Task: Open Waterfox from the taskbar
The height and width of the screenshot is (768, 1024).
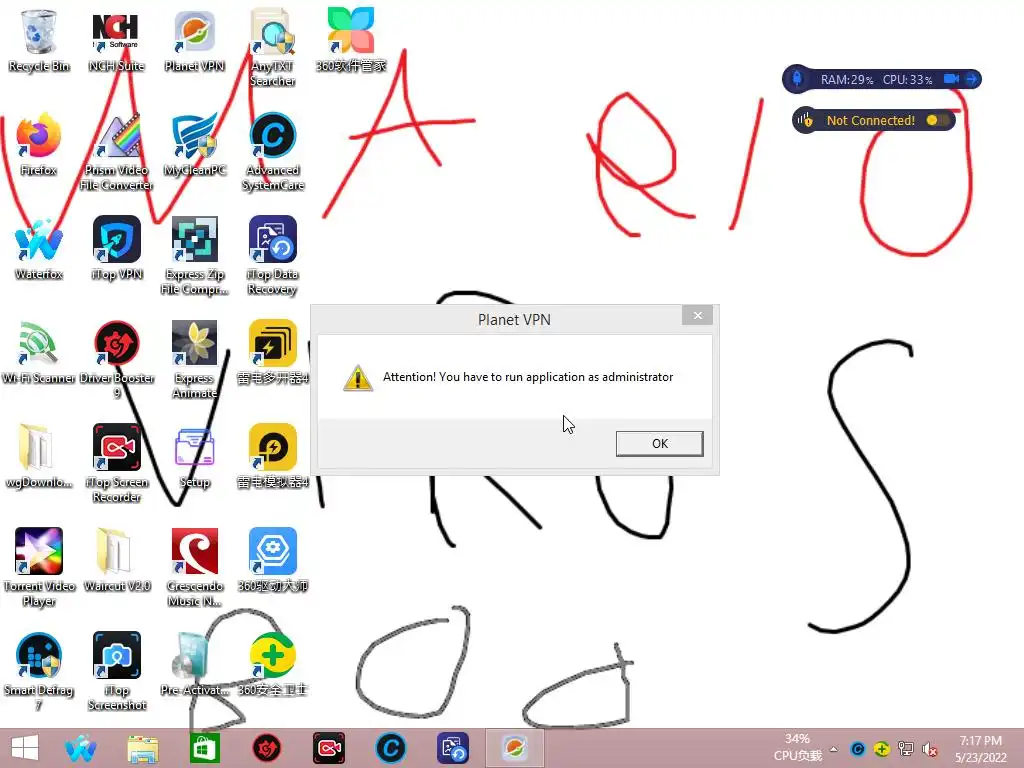Action: click(80, 748)
